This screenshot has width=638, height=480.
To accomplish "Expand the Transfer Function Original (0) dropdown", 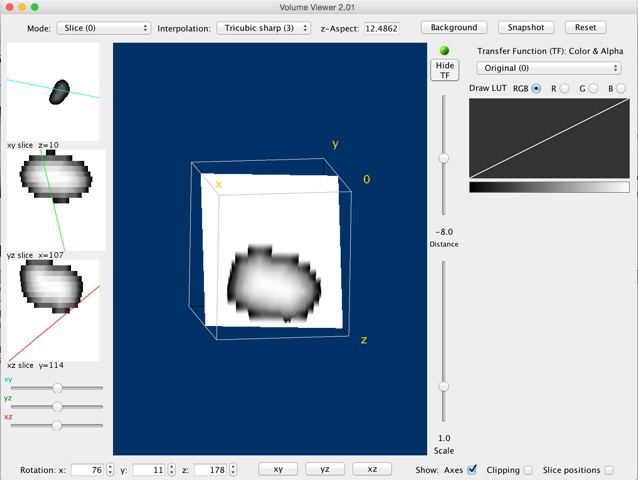I will (547, 68).
